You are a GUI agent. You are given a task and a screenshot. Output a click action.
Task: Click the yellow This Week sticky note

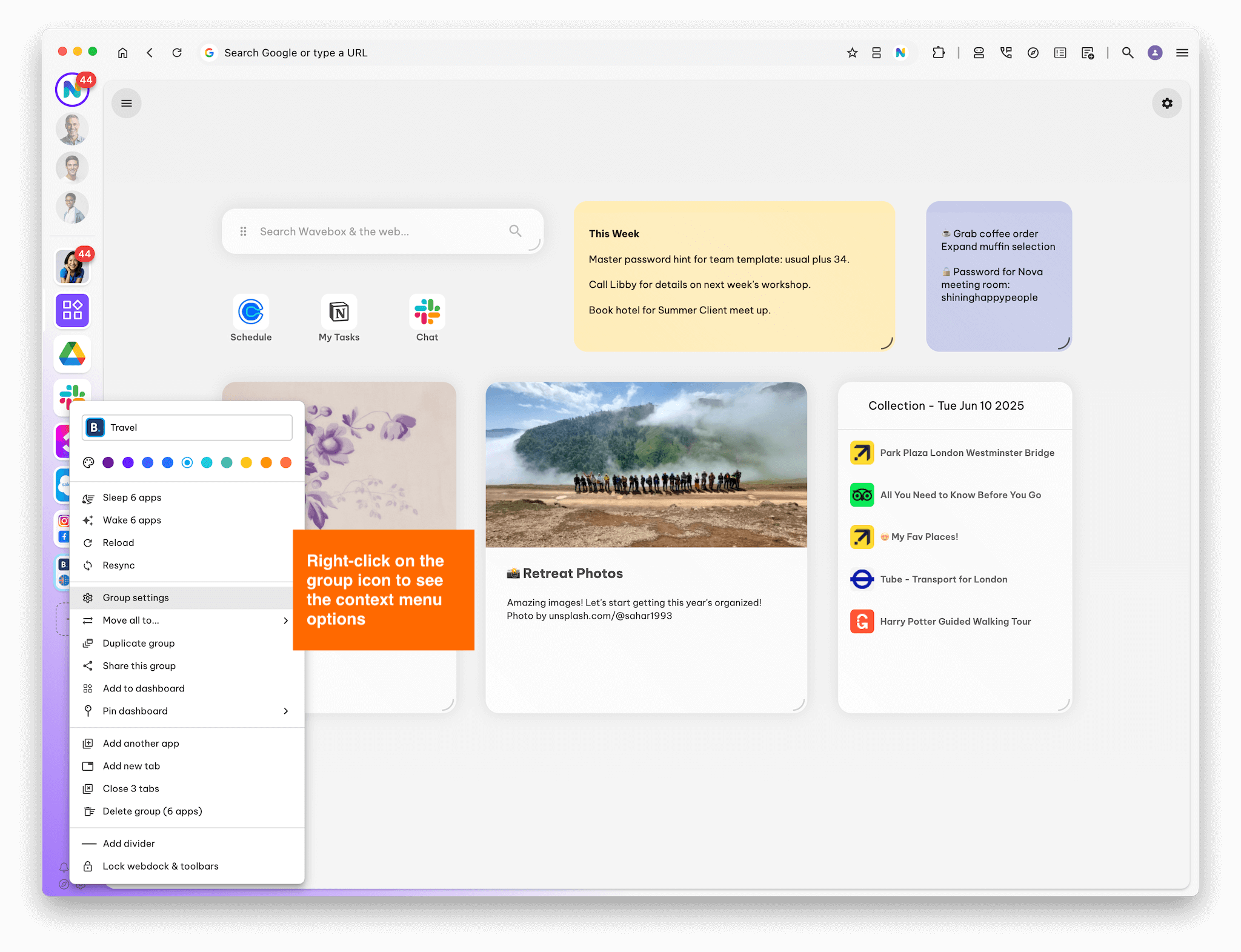click(734, 276)
